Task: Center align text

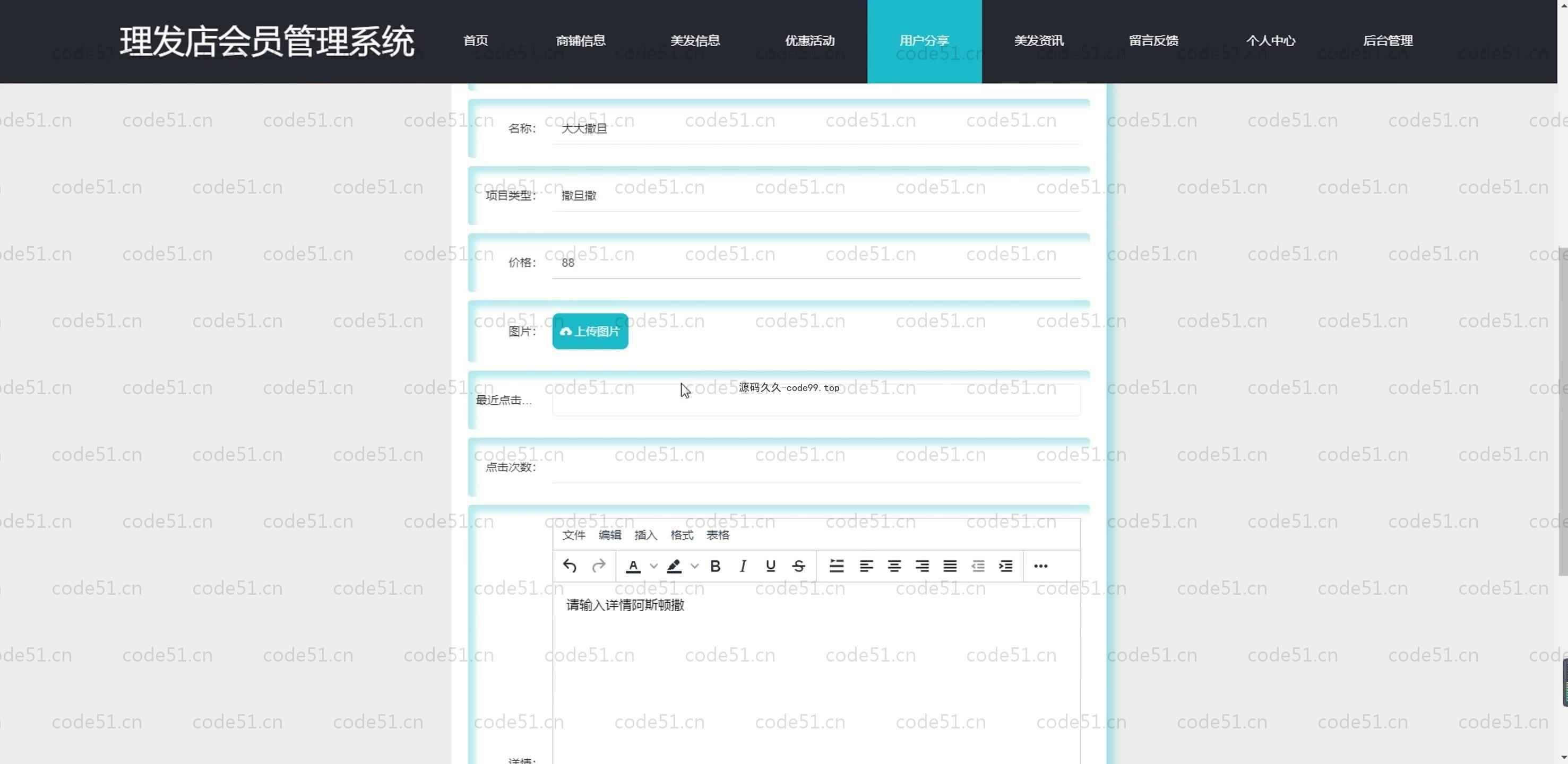Action: point(894,566)
